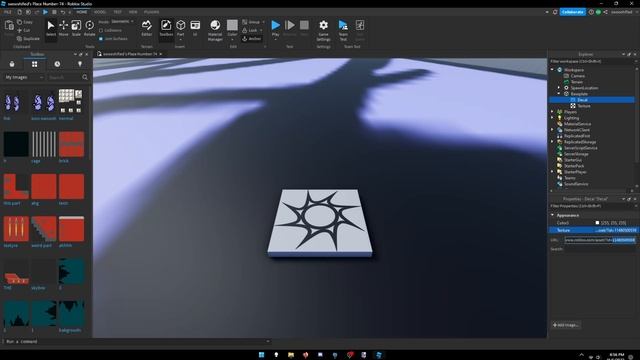Switch to the MODEL ribbon tab

[x=100, y=12]
